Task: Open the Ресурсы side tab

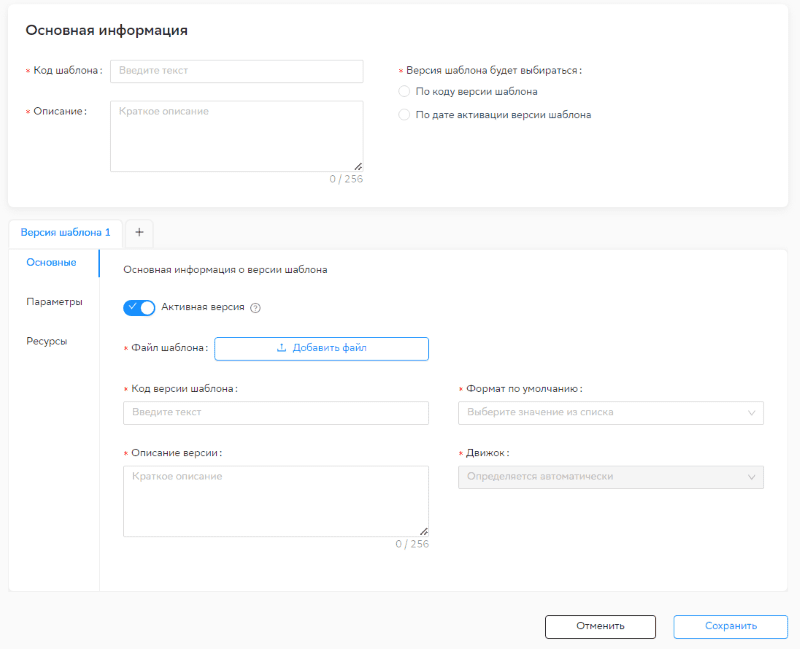Action: click(x=47, y=341)
